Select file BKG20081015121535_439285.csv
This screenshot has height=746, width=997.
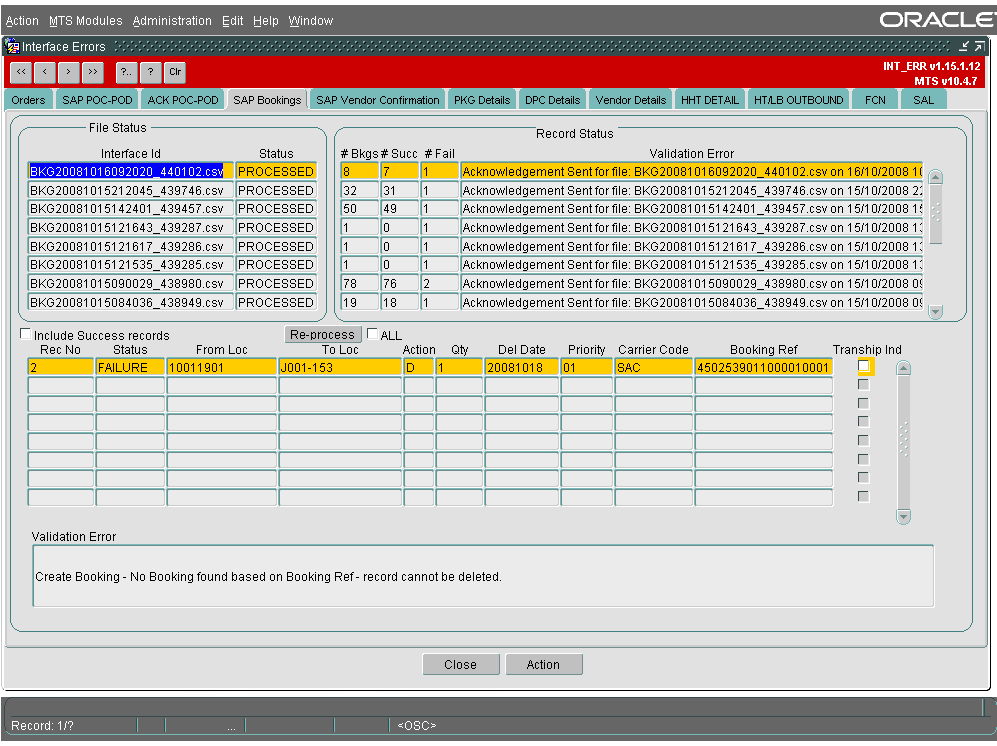click(130, 265)
